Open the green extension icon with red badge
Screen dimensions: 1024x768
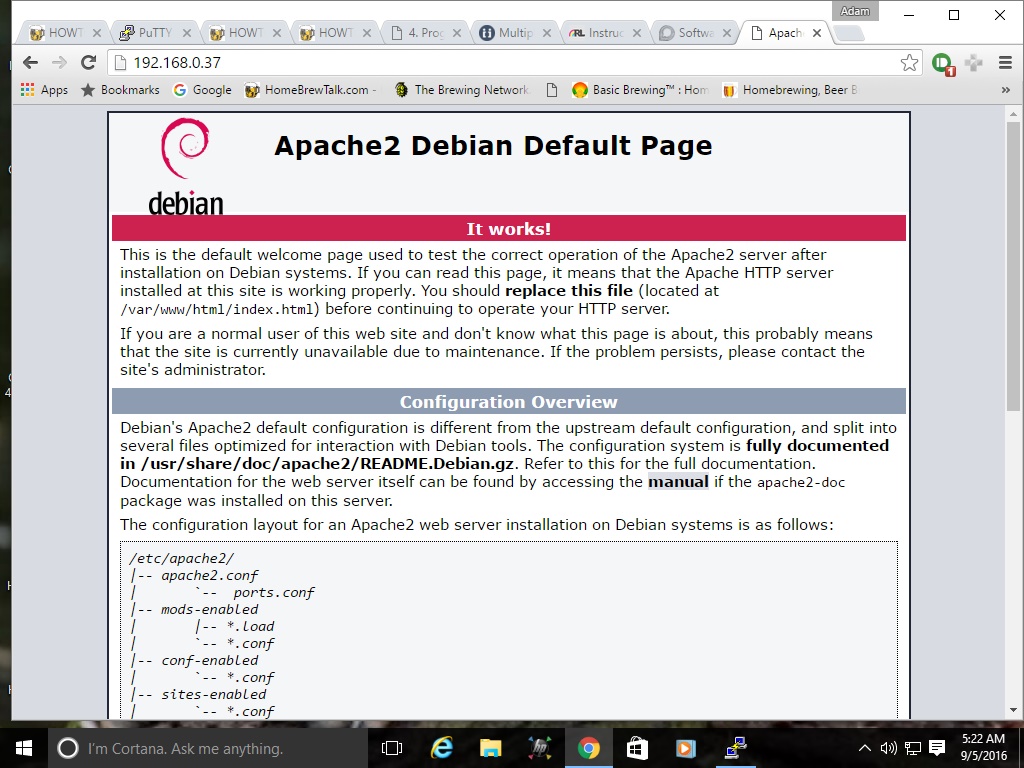(943, 63)
